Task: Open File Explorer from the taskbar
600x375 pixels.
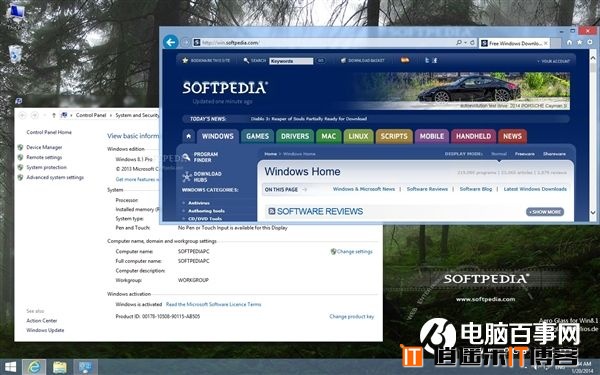Action: pyautogui.click(x=60, y=367)
